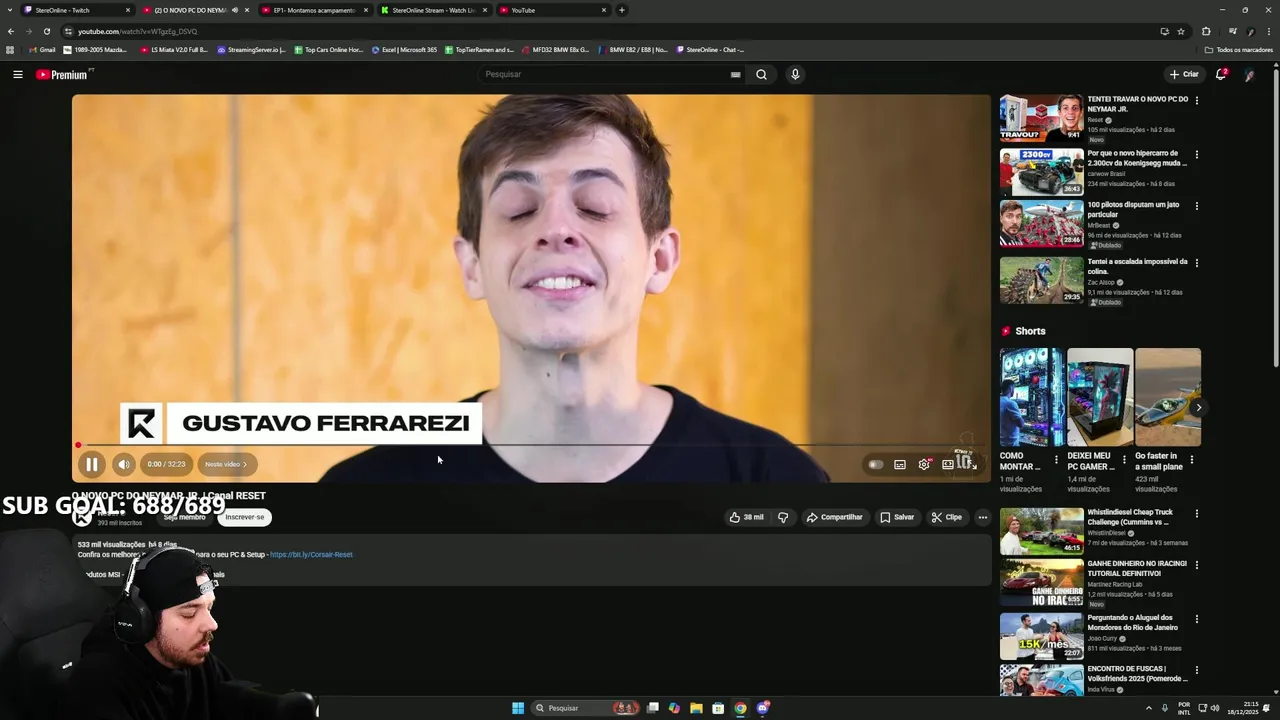This screenshot has height=720, width=1280.
Task: Click the Compartilhar share button
Action: click(x=834, y=517)
